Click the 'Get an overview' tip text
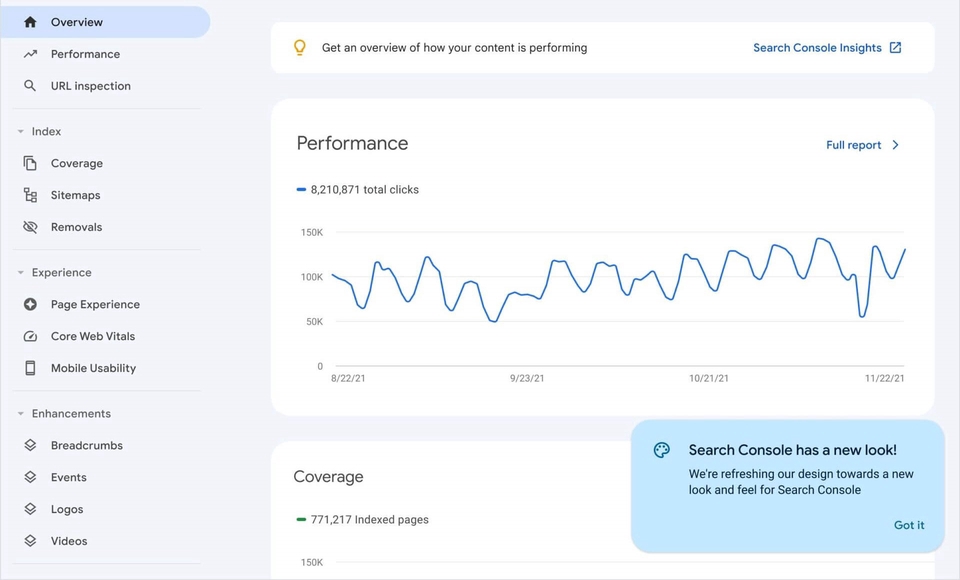 point(454,48)
